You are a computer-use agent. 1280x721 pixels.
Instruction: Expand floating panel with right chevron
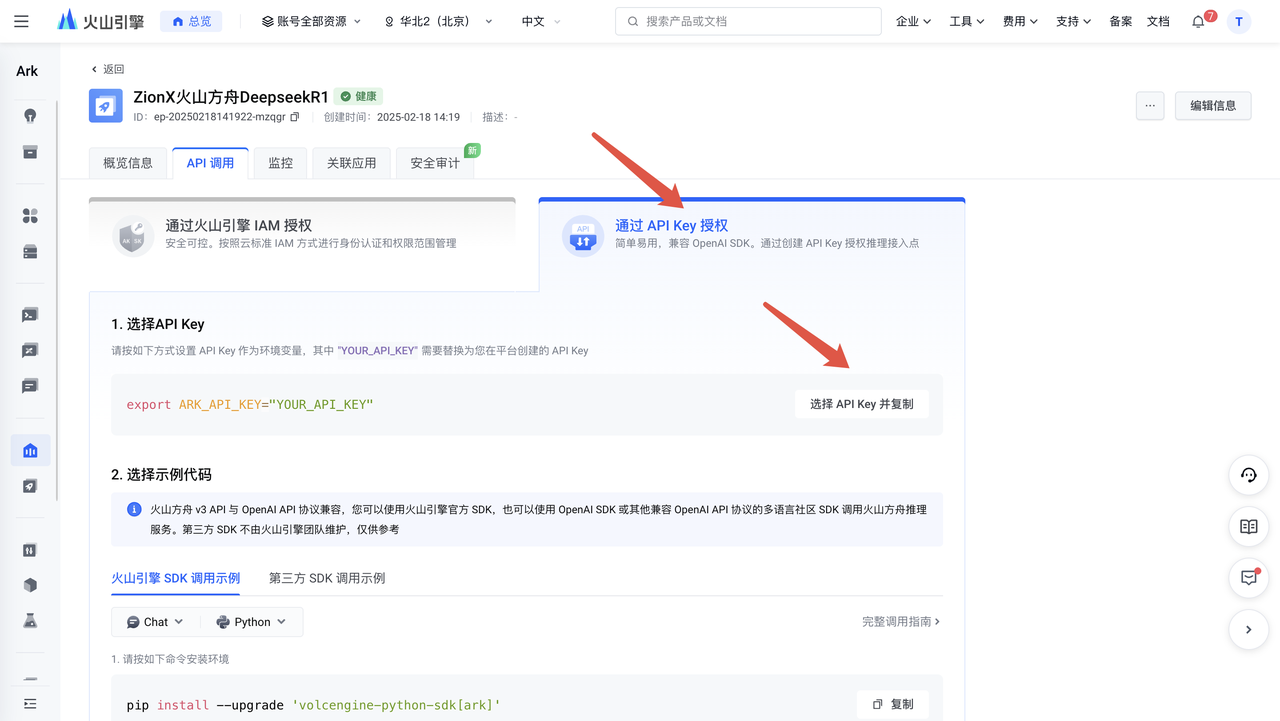(x=1248, y=630)
